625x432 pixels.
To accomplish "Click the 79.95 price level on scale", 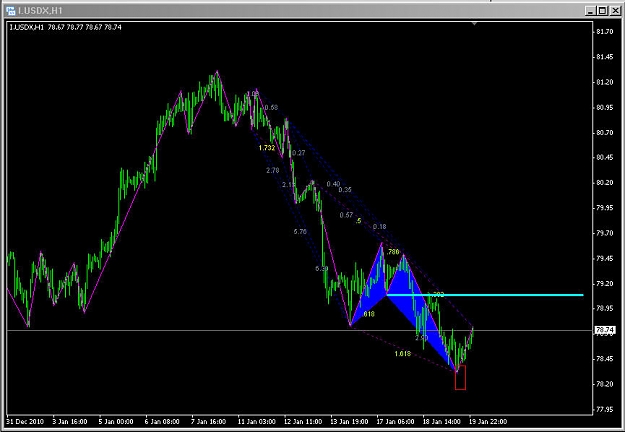I will 604,208.
